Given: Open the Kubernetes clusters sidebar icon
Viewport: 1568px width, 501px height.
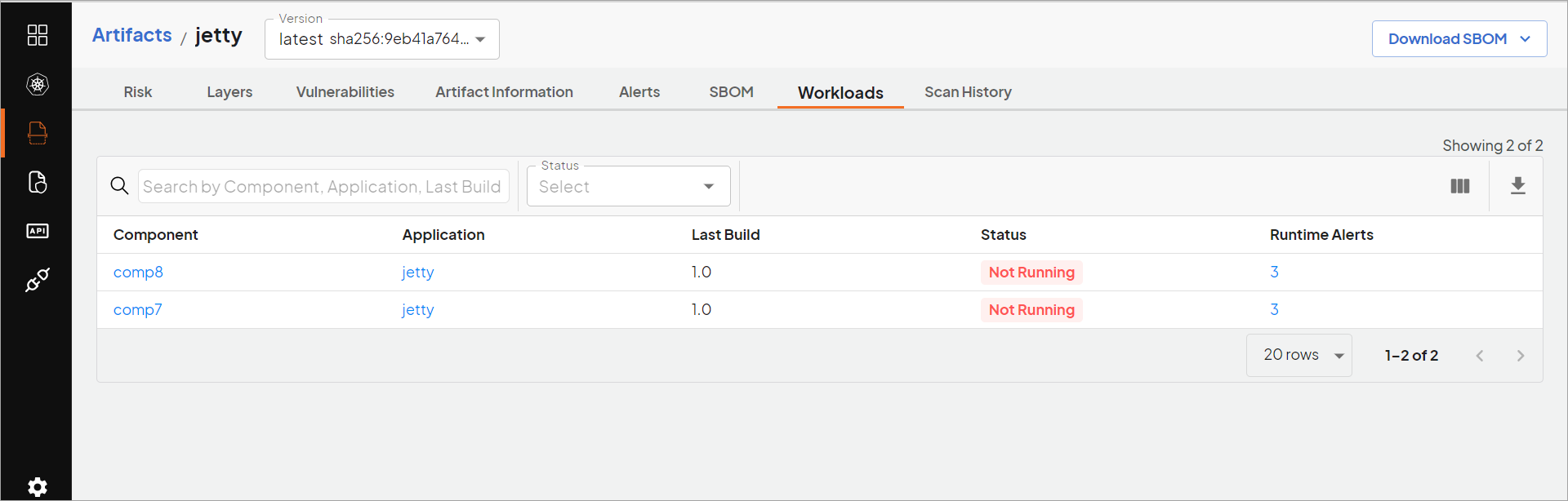Looking at the screenshot, I should [x=38, y=84].
